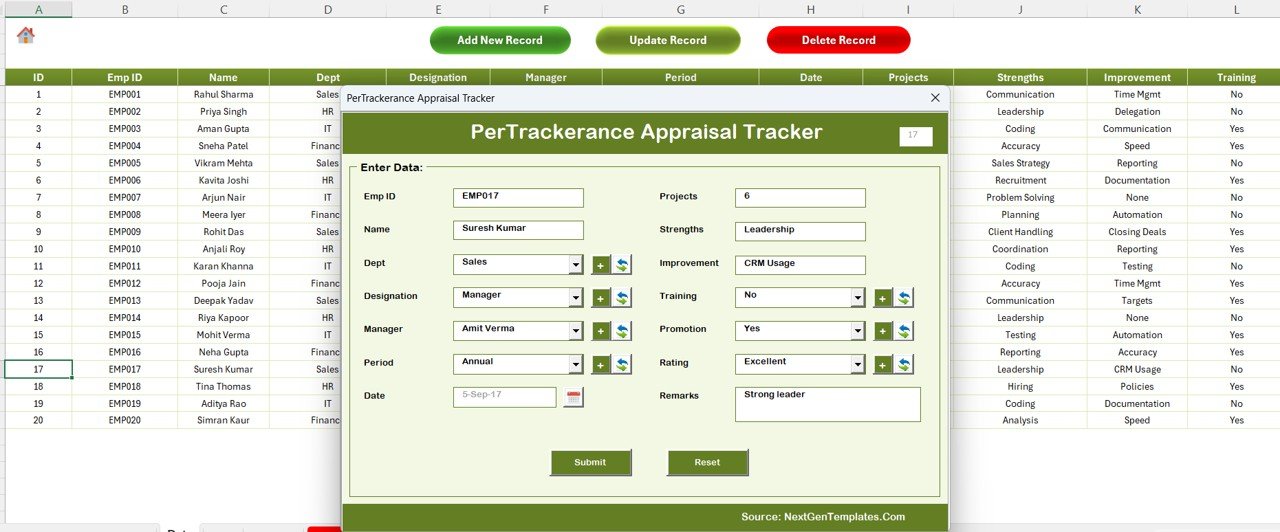Select the ID cell for row 17
The height and width of the screenshot is (532, 1280).
(38, 369)
